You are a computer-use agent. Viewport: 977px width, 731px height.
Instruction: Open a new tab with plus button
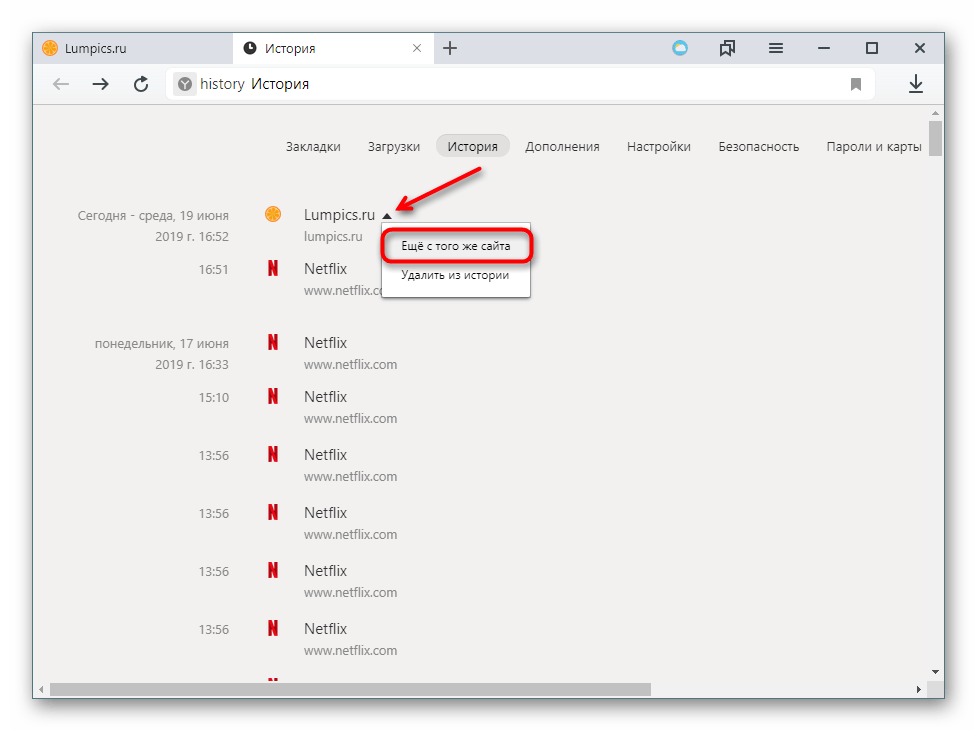pos(450,48)
